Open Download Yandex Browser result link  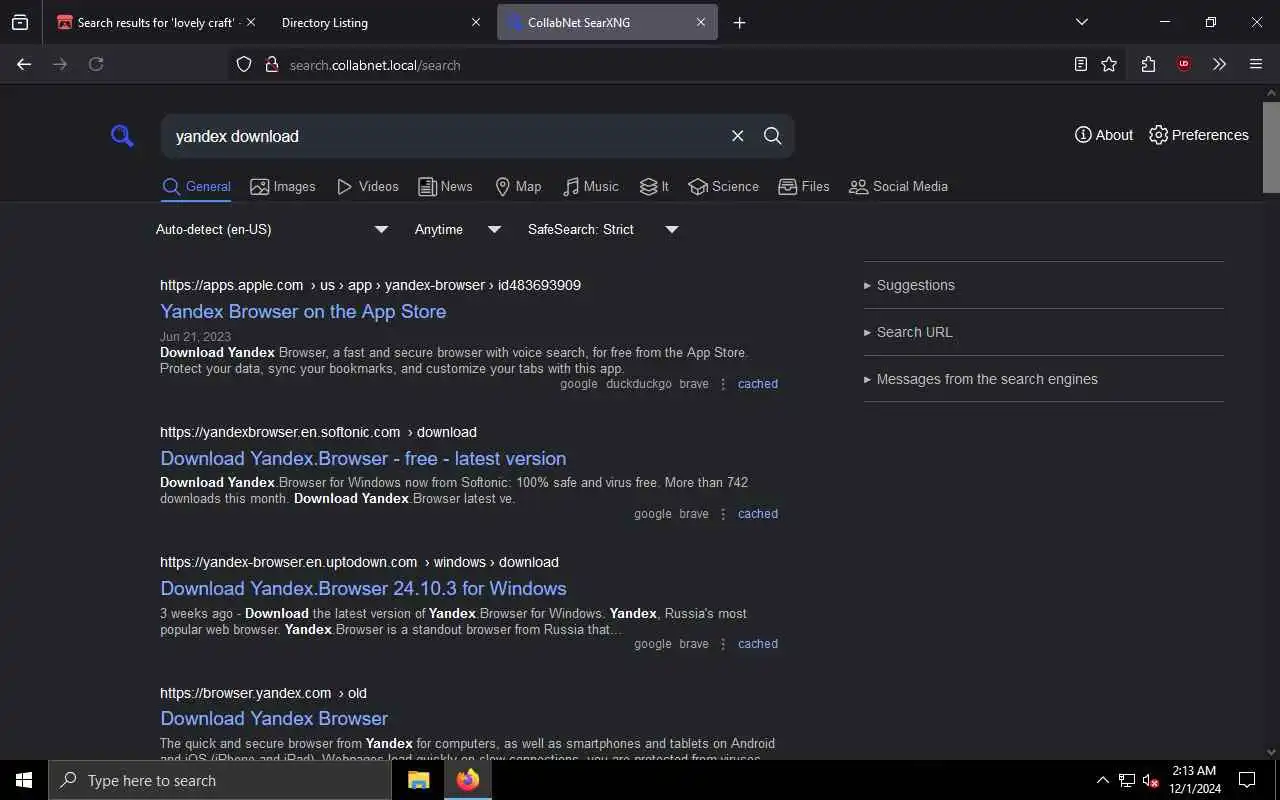[x=274, y=718]
